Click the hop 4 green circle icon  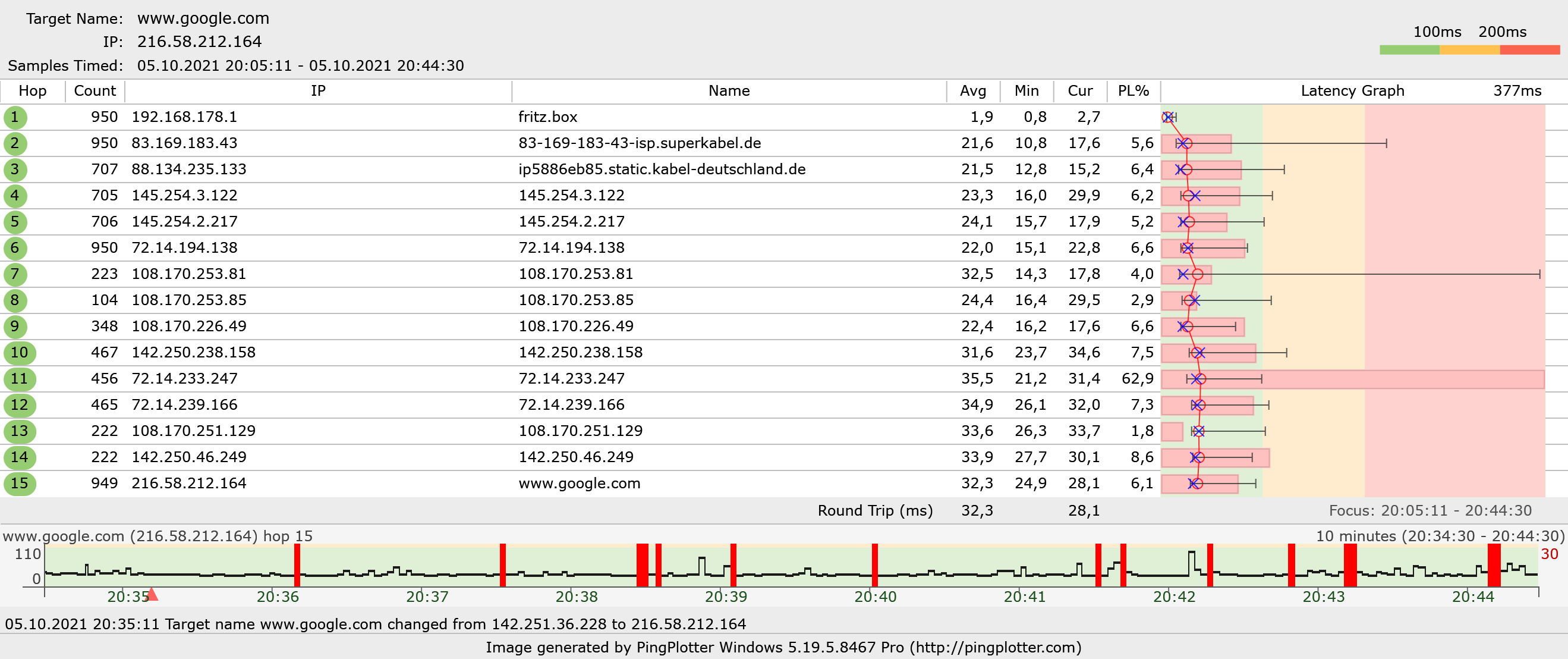(15, 196)
